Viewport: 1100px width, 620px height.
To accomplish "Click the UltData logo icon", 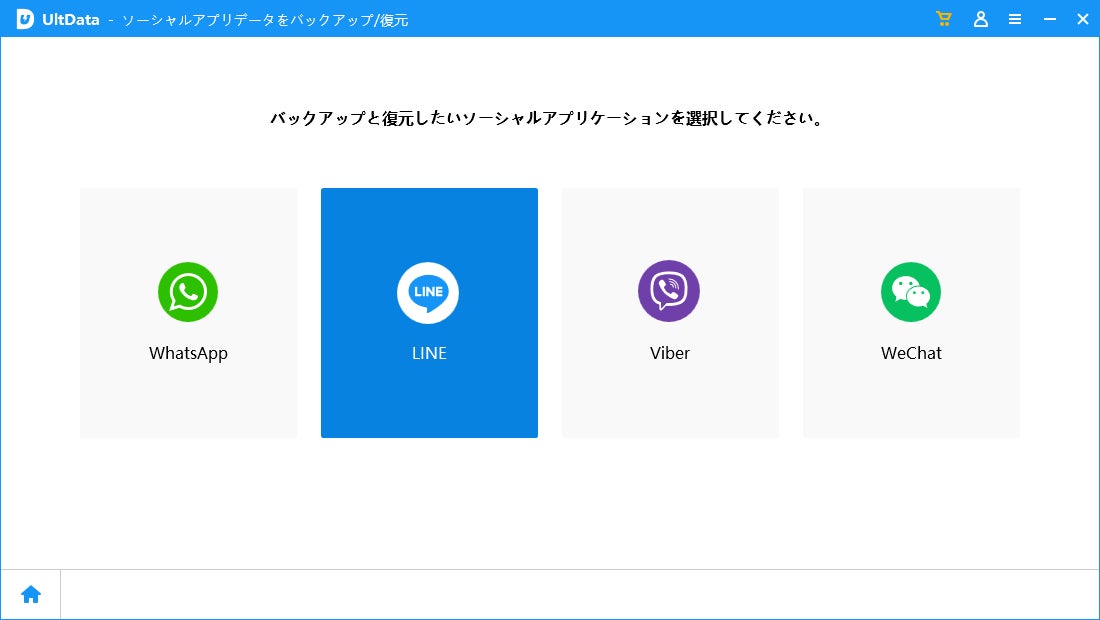I will click(x=25, y=19).
